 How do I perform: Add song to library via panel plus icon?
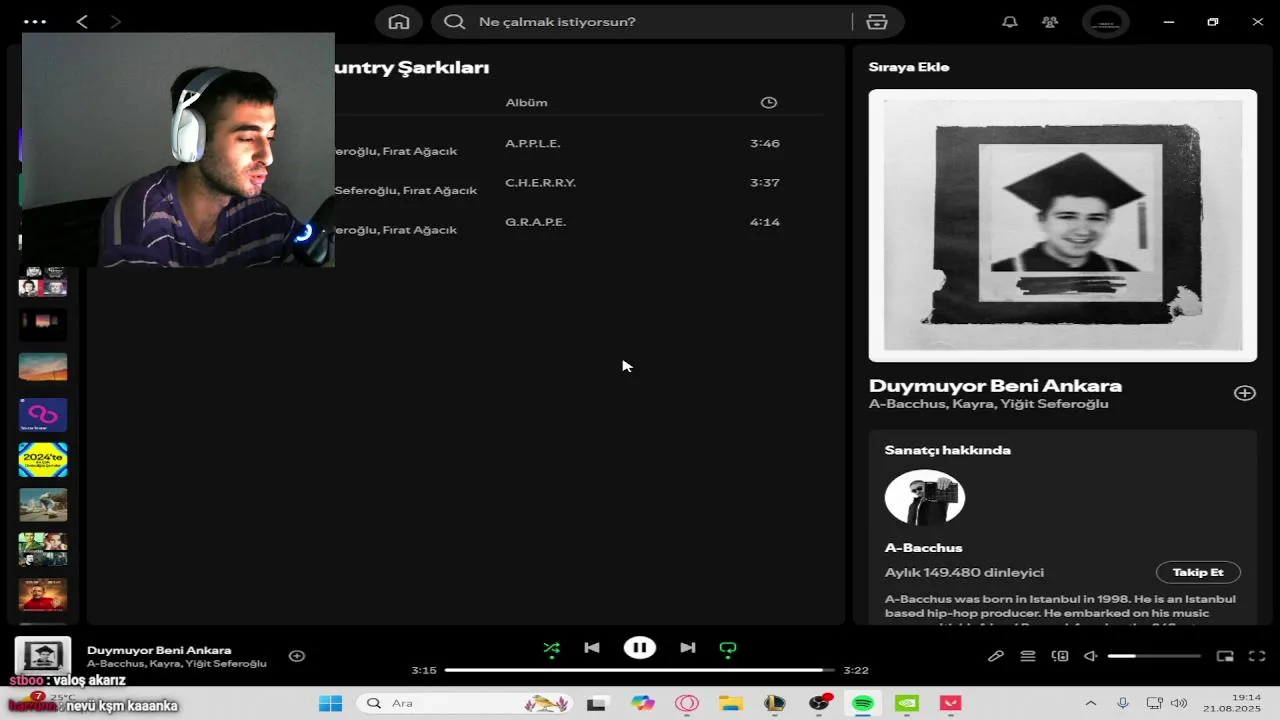click(x=1244, y=393)
